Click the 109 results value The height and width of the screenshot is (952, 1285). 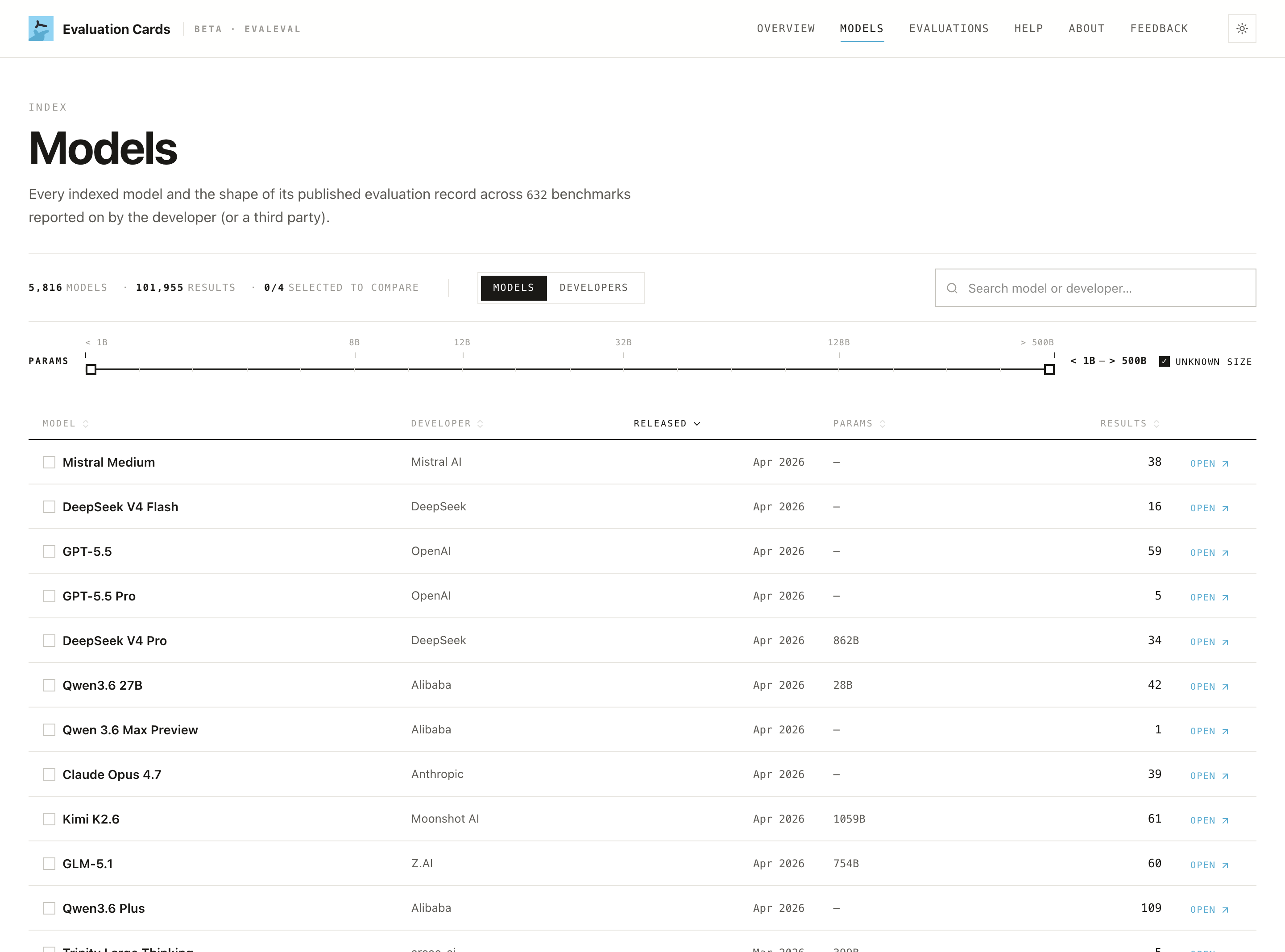(1151, 908)
